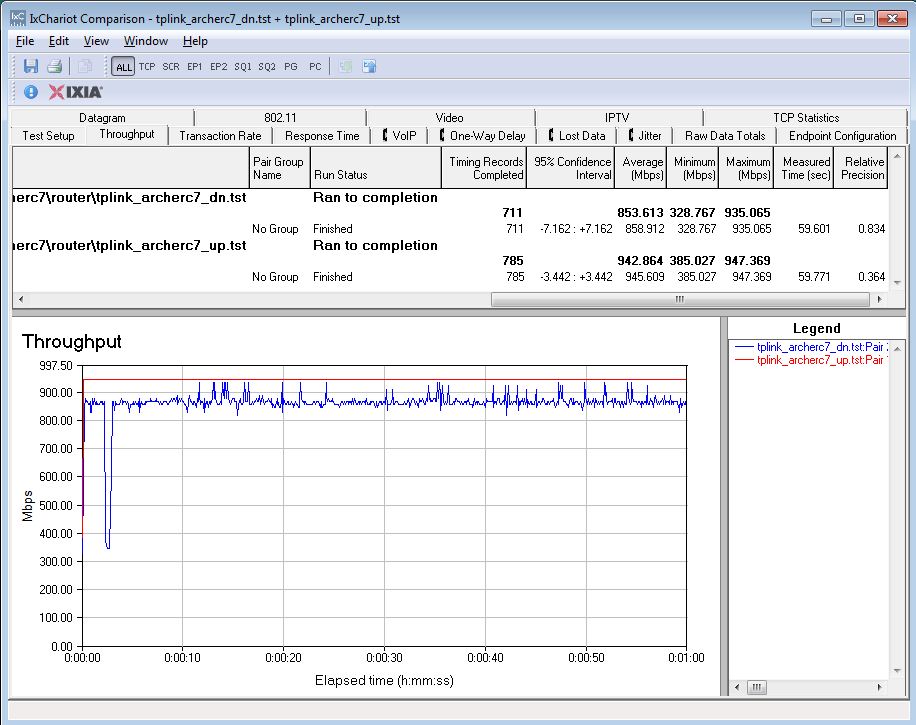Click the Run Status column header
The image size is (916, 725).
376,168
